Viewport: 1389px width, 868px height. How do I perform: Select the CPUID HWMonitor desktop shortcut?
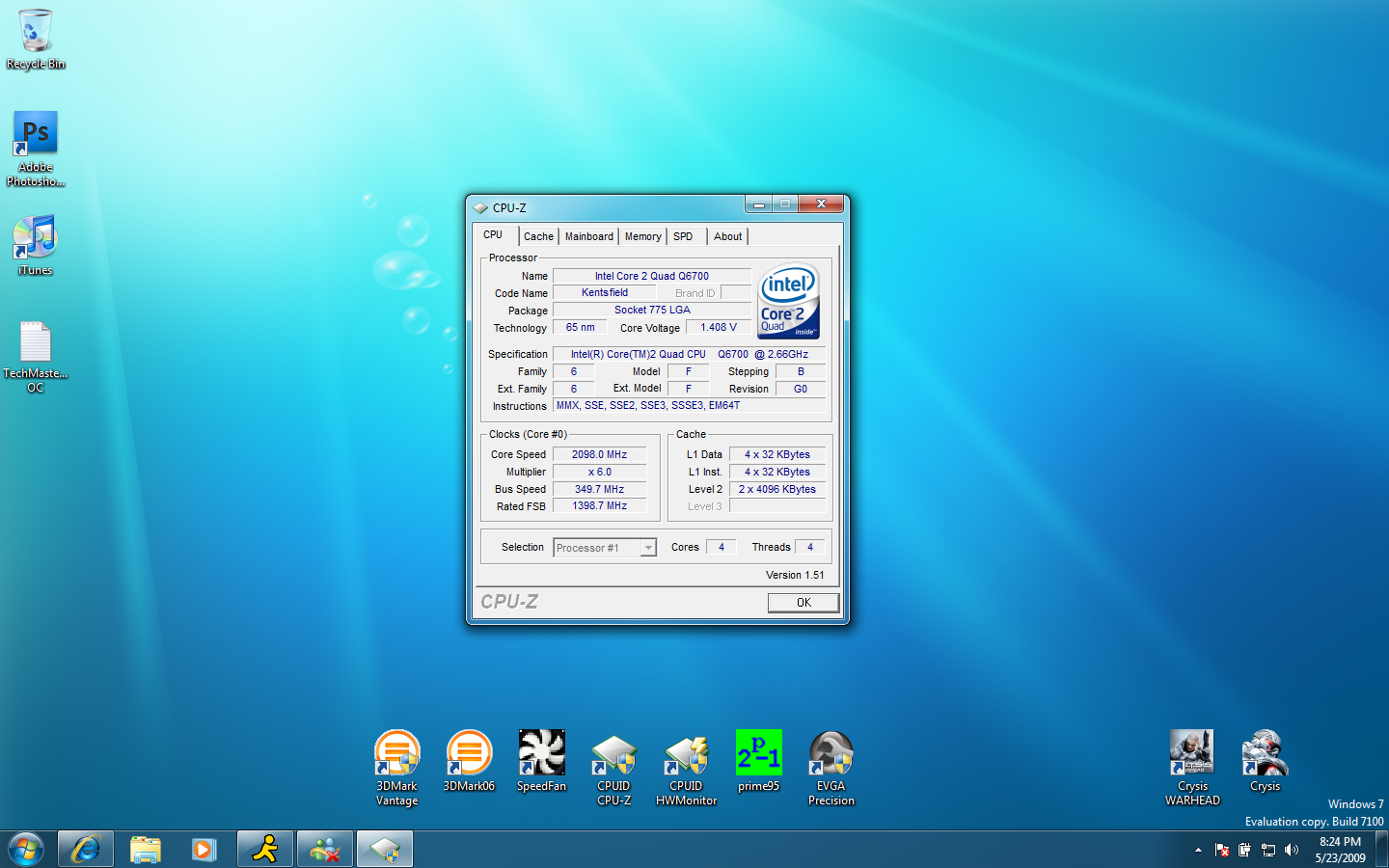click(686, 768)
